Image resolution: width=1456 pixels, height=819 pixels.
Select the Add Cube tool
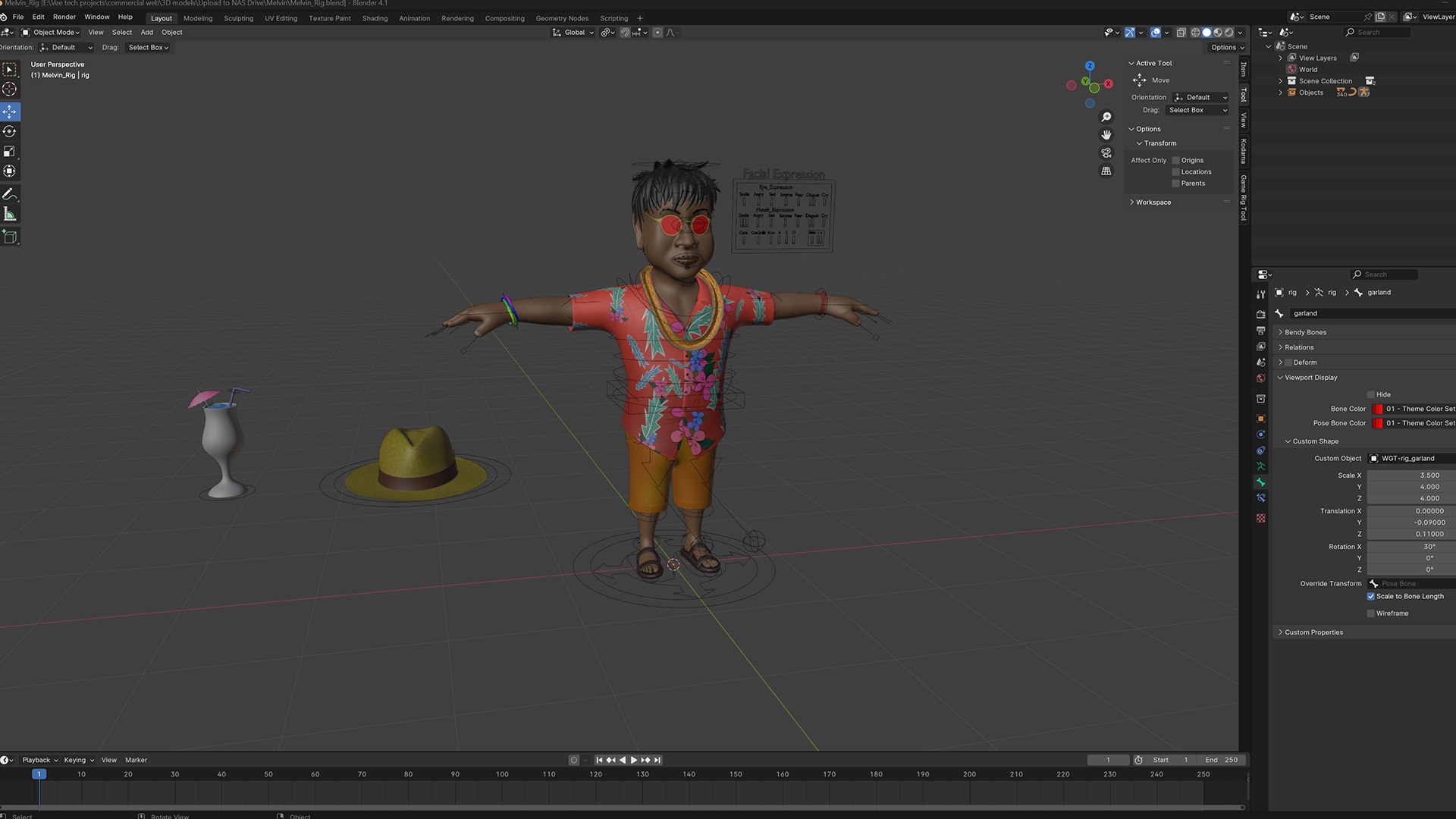point(10,237)
